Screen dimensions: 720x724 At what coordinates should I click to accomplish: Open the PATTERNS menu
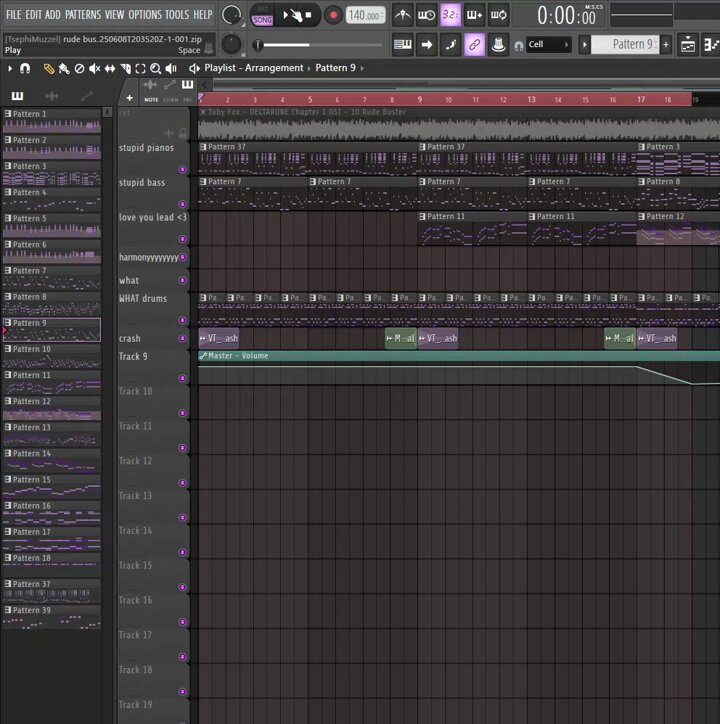(83, 15)
